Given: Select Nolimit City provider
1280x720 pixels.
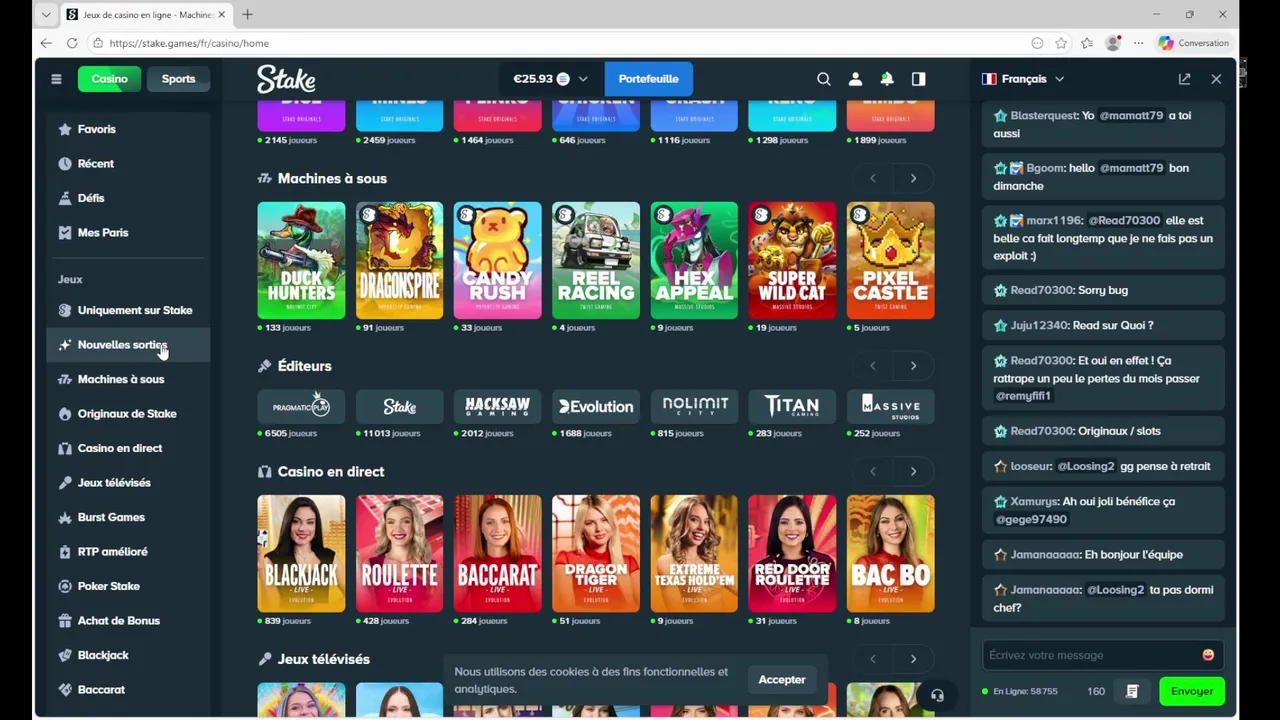Looking at the screenshot, I should 694,406.
